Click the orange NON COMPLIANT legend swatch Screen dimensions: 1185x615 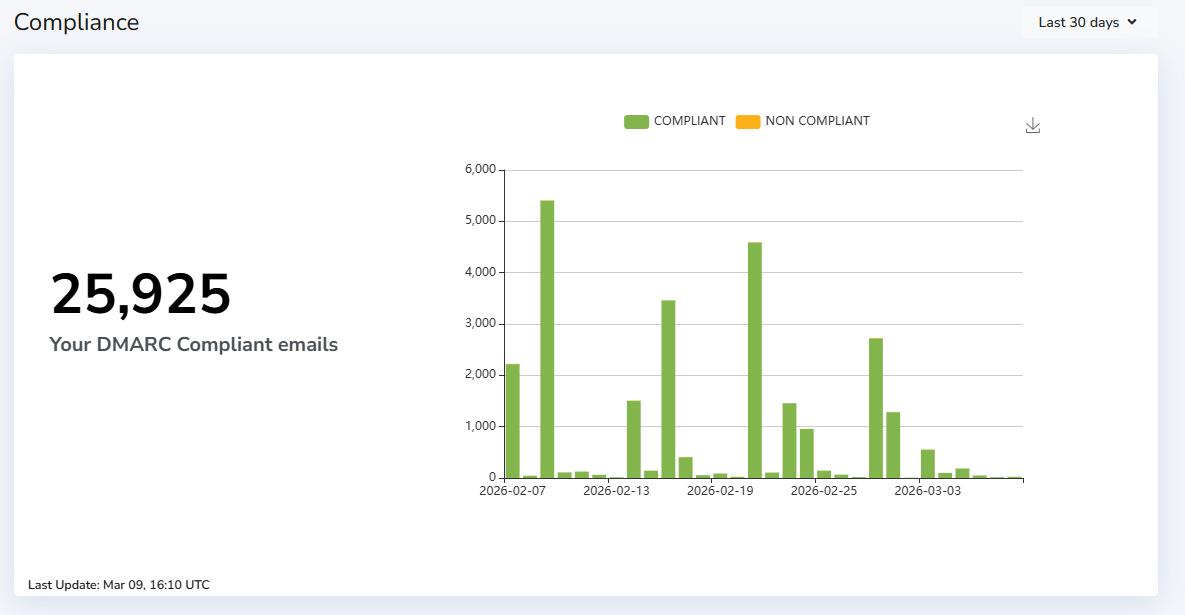click(748, 122)
